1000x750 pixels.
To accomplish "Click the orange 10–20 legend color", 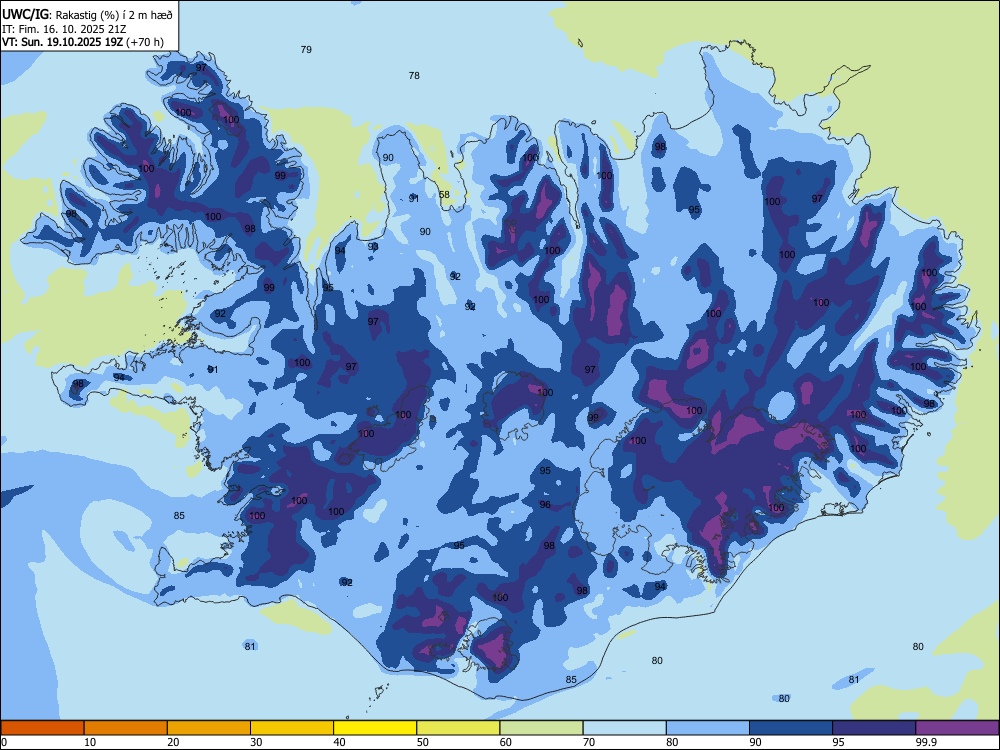I will [x=126, y=728].
